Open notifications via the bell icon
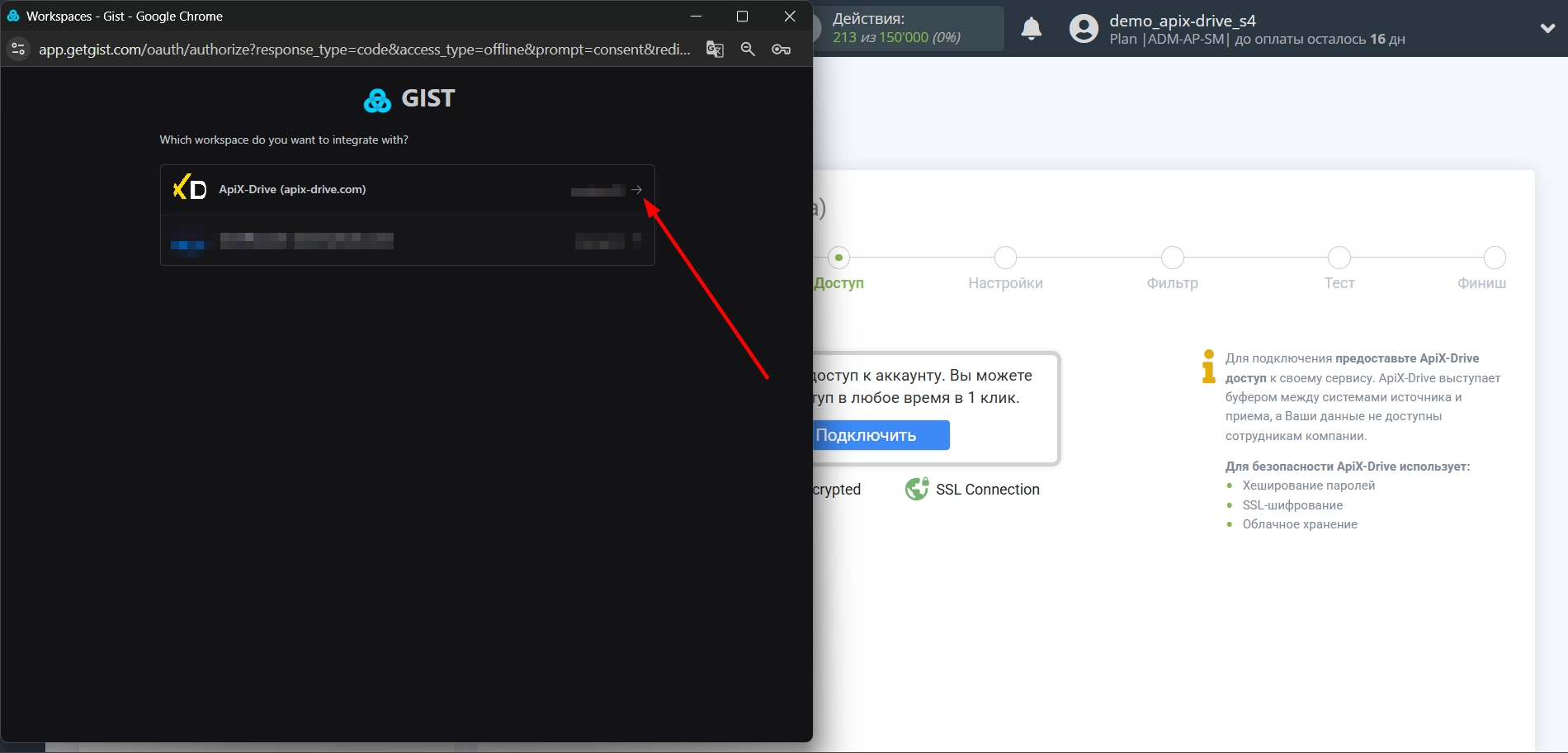This screenshot has width=1568, height=753. pyautogui.click(x=1031, y=28)
